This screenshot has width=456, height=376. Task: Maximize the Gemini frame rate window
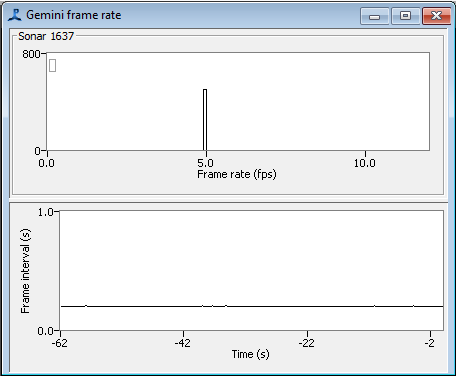tap(405, 16)
